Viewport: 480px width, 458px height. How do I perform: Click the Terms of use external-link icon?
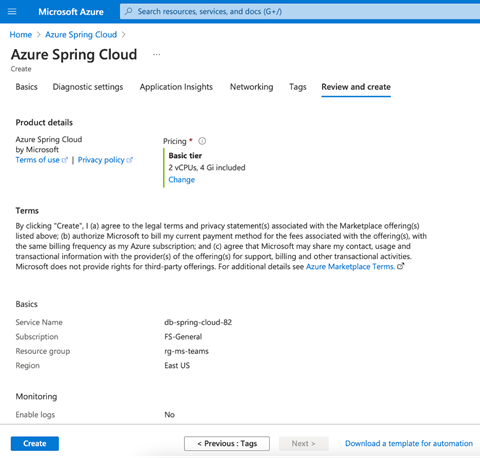click(65, 160)
